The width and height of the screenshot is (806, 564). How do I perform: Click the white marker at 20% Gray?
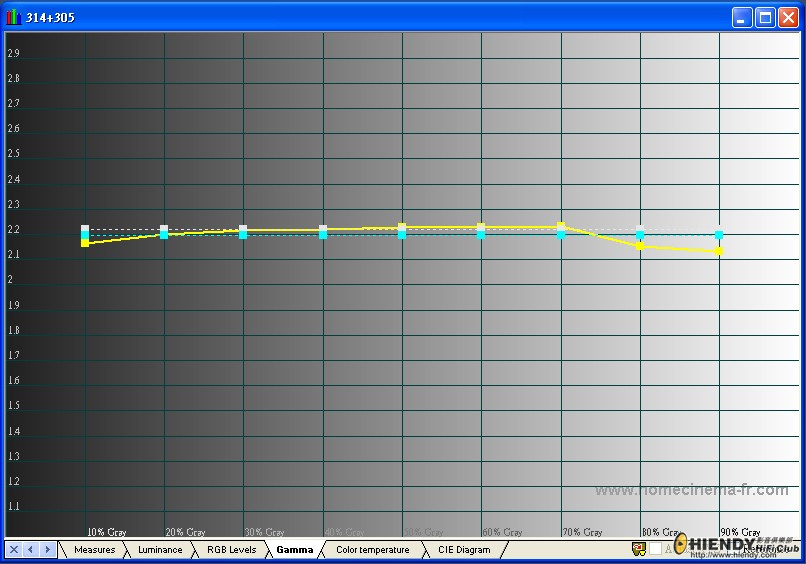(164, 228)
